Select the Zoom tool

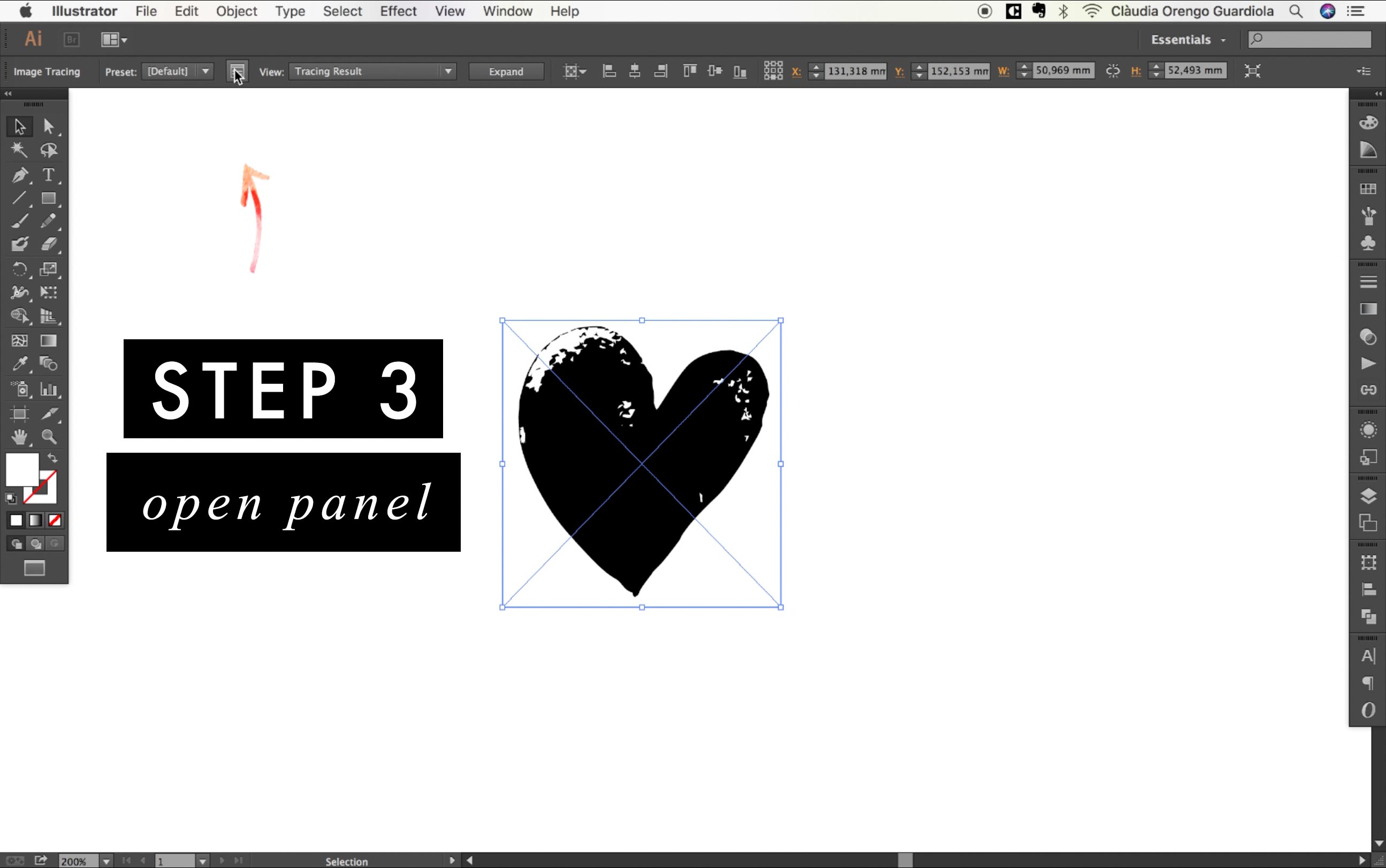point(49,437)
